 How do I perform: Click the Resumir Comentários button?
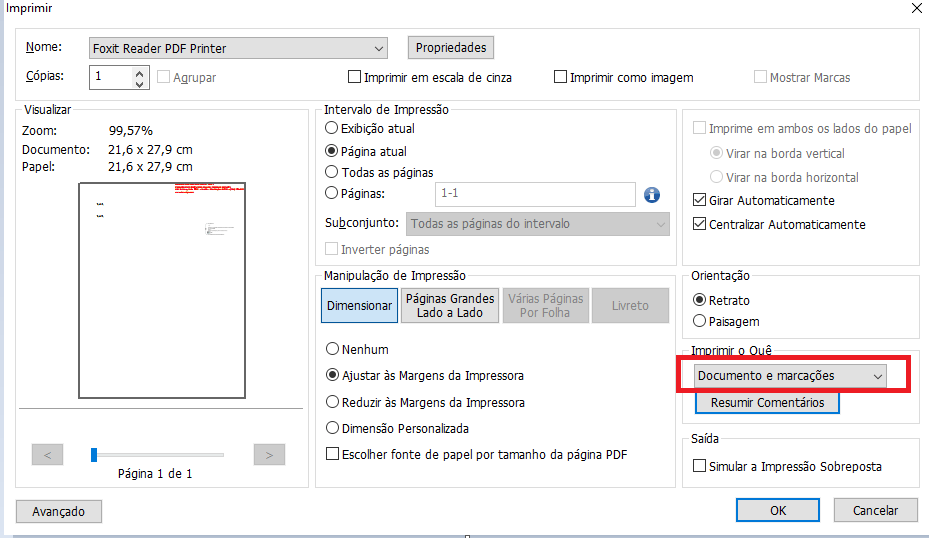[767, 403]
